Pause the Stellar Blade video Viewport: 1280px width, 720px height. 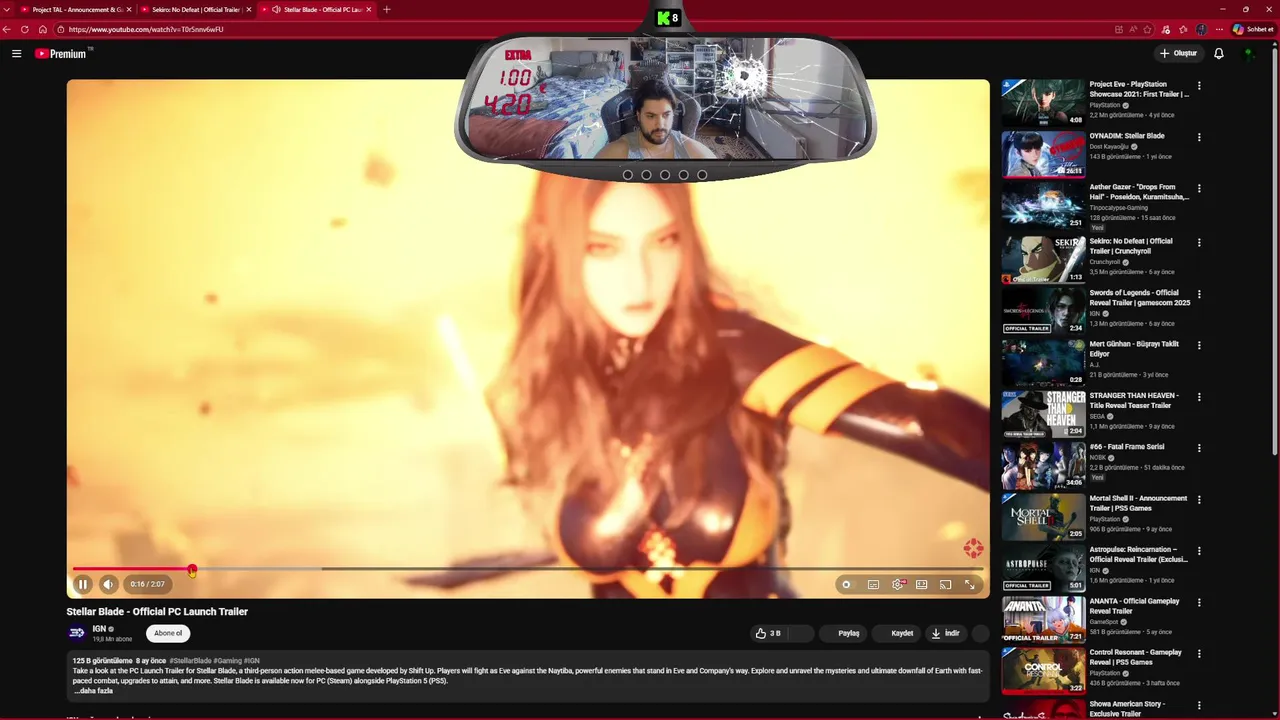(83, 584)
